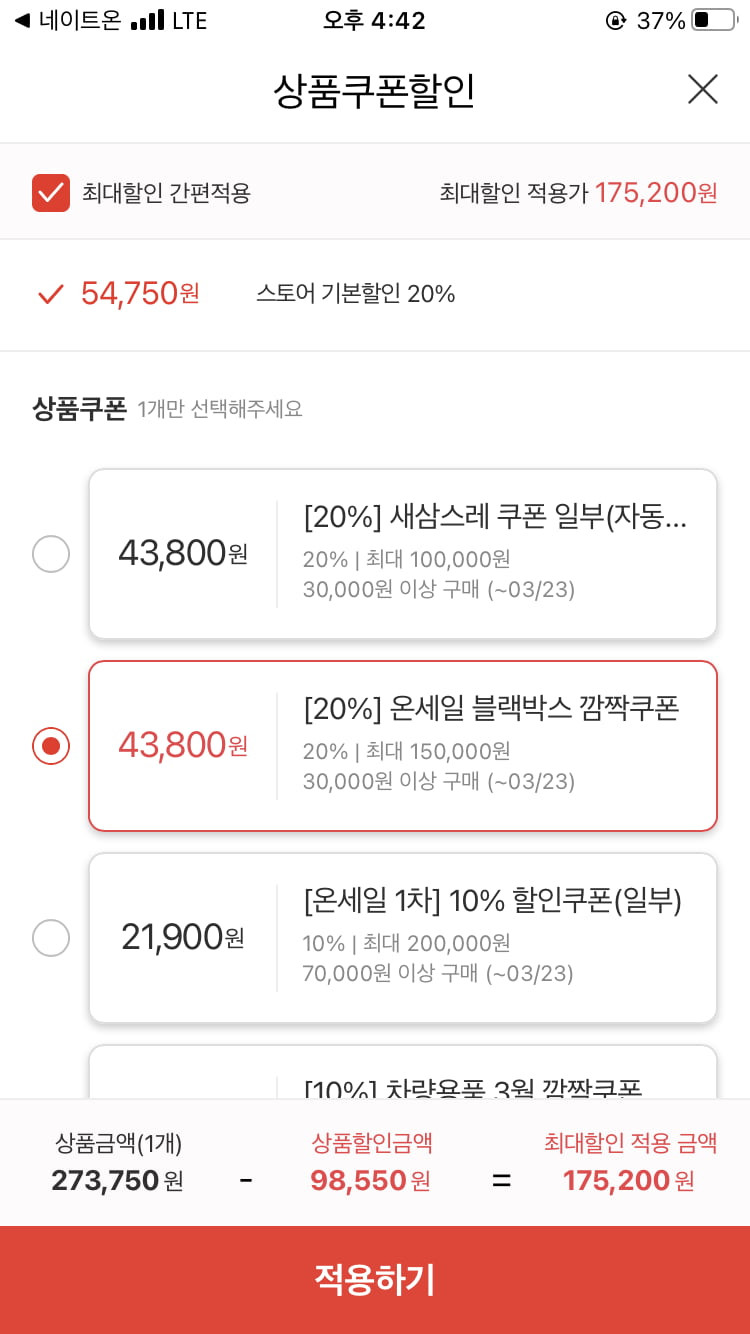Image resolution: width=750 pixels, height=1334 pixels.
Task: Select radio button for 온세일 블랙박스 깜짝쿠폰
Action: 51,745
